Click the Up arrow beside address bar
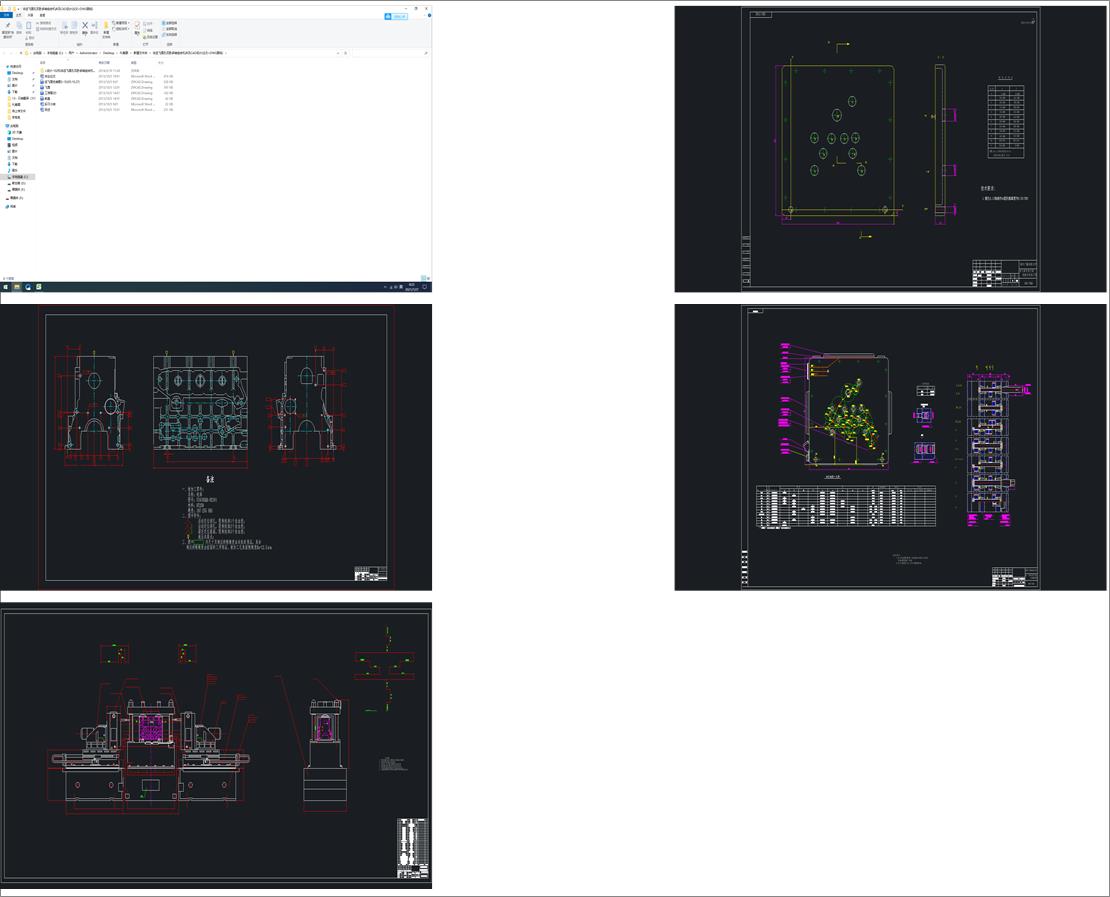Viewport: 1110px width, 897px height. tap(21, 53)
